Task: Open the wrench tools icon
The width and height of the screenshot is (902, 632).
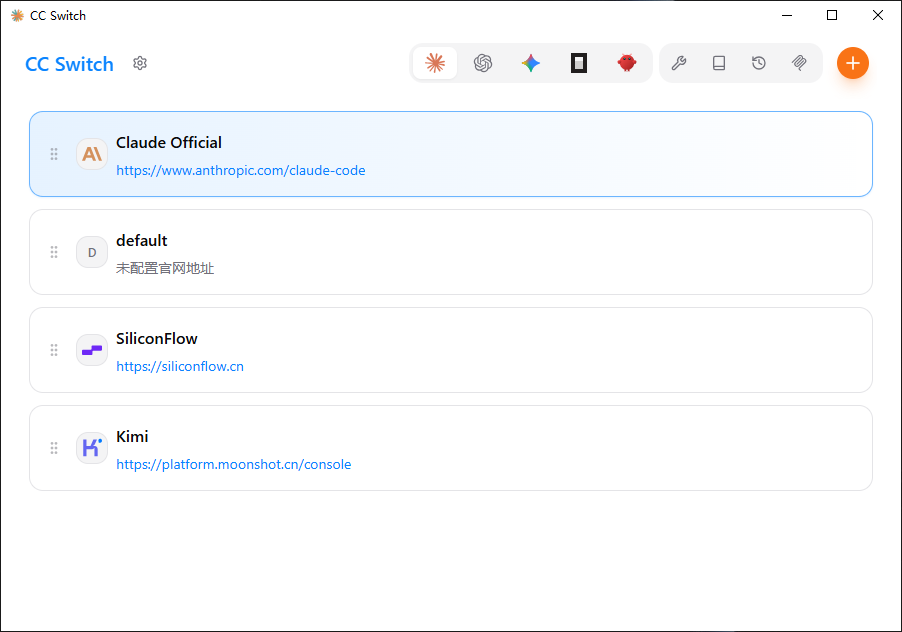Action: coord(679,63)
